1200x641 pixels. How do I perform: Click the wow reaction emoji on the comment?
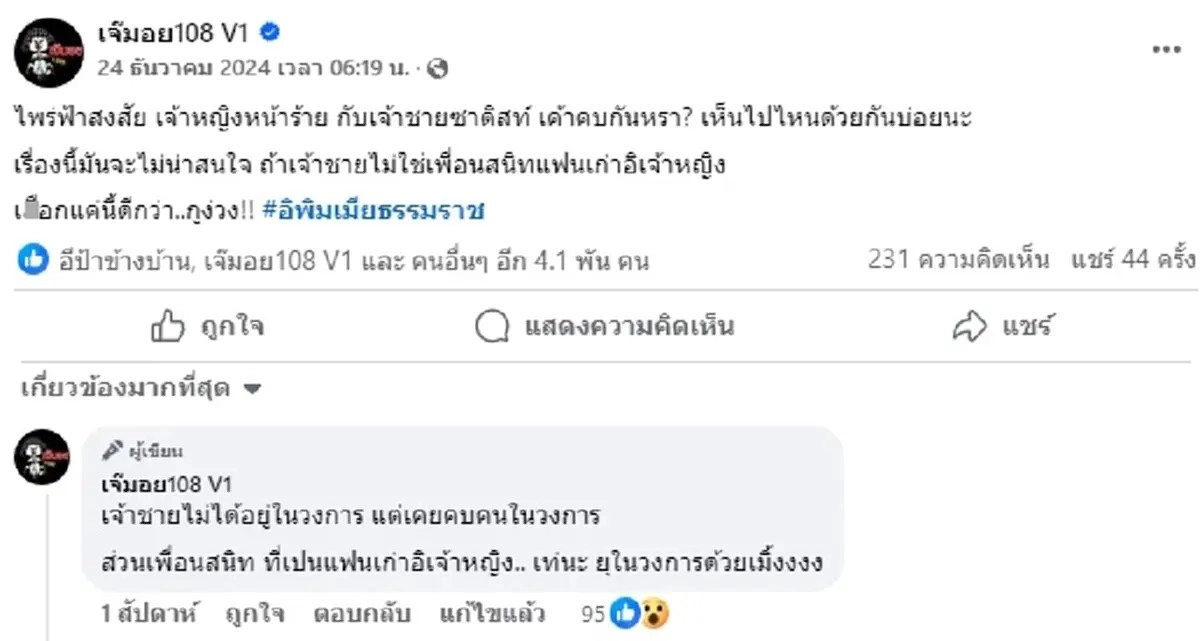coord(656,612)
